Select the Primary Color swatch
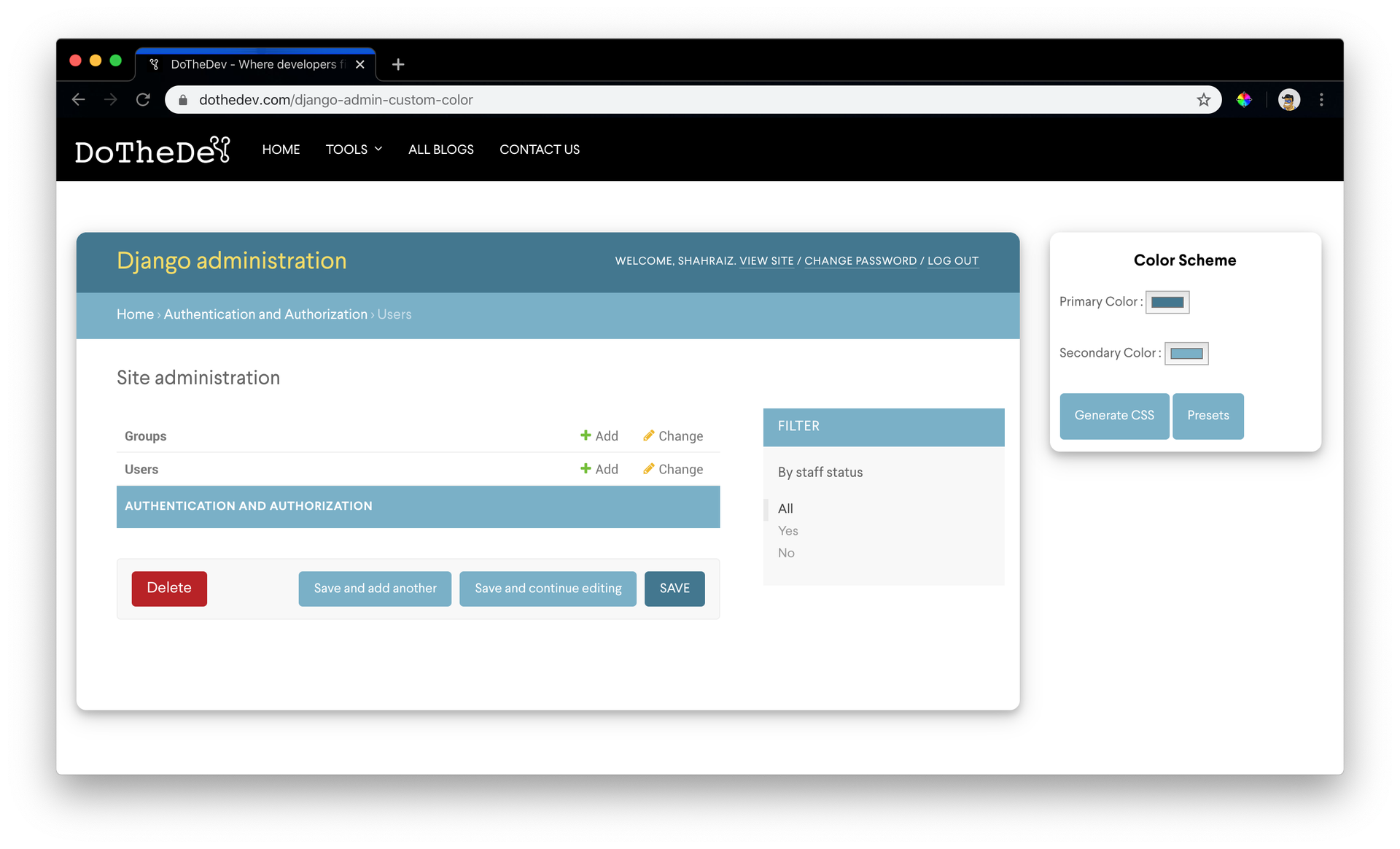This screenshot has height=849, width=1400. point(1167,302)
